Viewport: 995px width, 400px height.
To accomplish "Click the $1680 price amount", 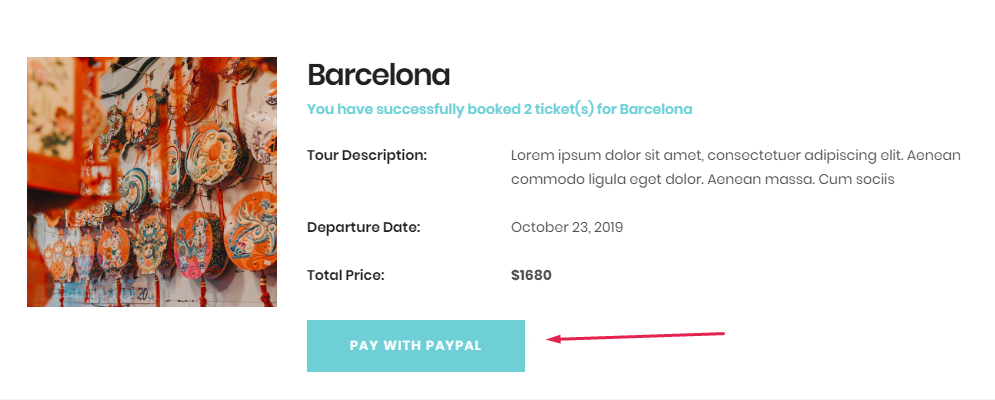I will pos(531,275).
